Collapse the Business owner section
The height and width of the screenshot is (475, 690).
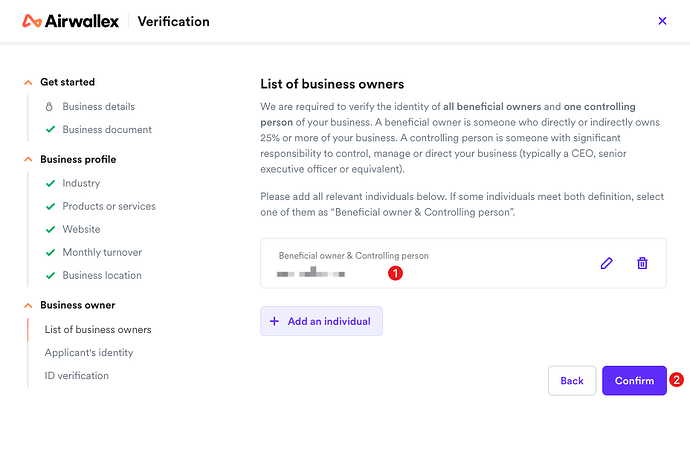pyautogui.click(x=28, y=305)
